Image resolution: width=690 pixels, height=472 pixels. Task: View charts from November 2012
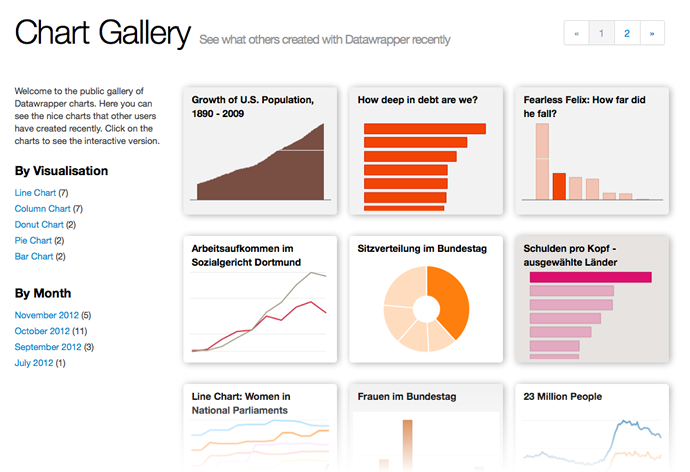coord(46,315)
